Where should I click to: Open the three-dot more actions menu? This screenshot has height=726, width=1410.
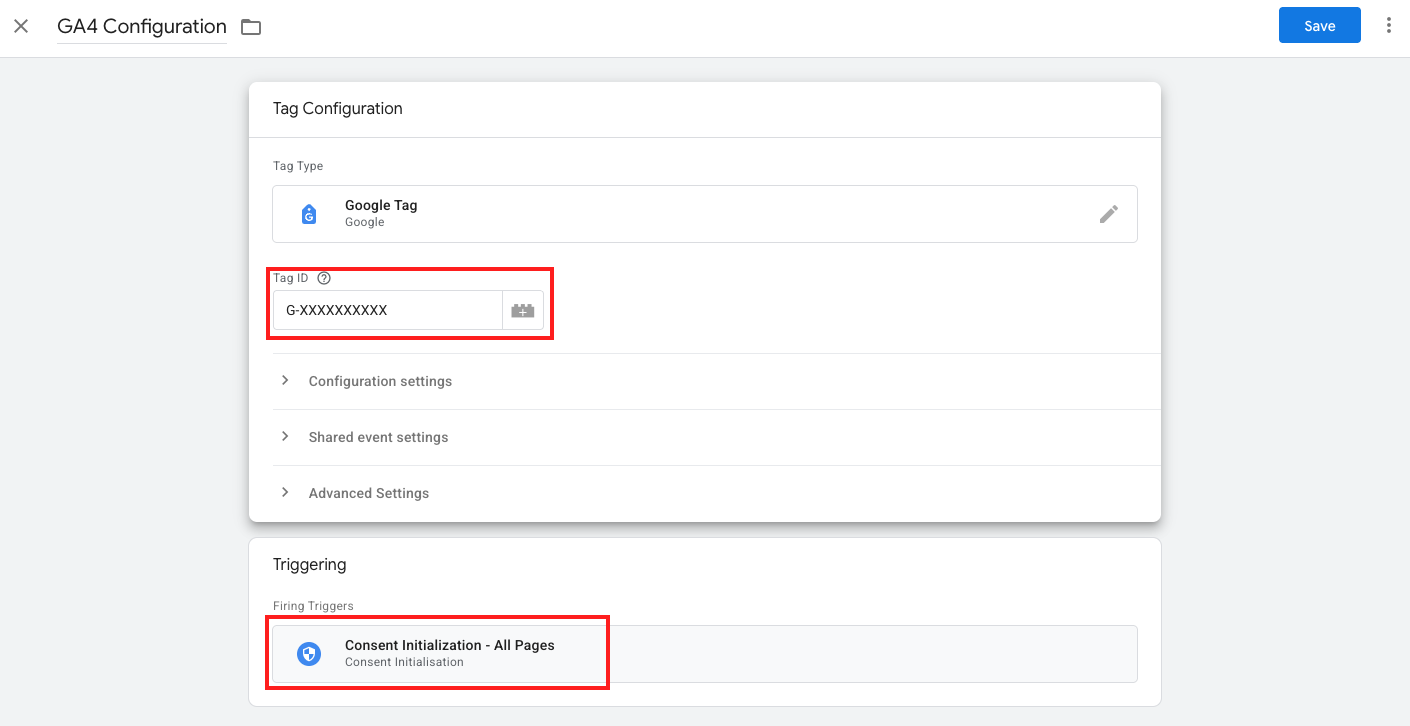[1388, 26]
